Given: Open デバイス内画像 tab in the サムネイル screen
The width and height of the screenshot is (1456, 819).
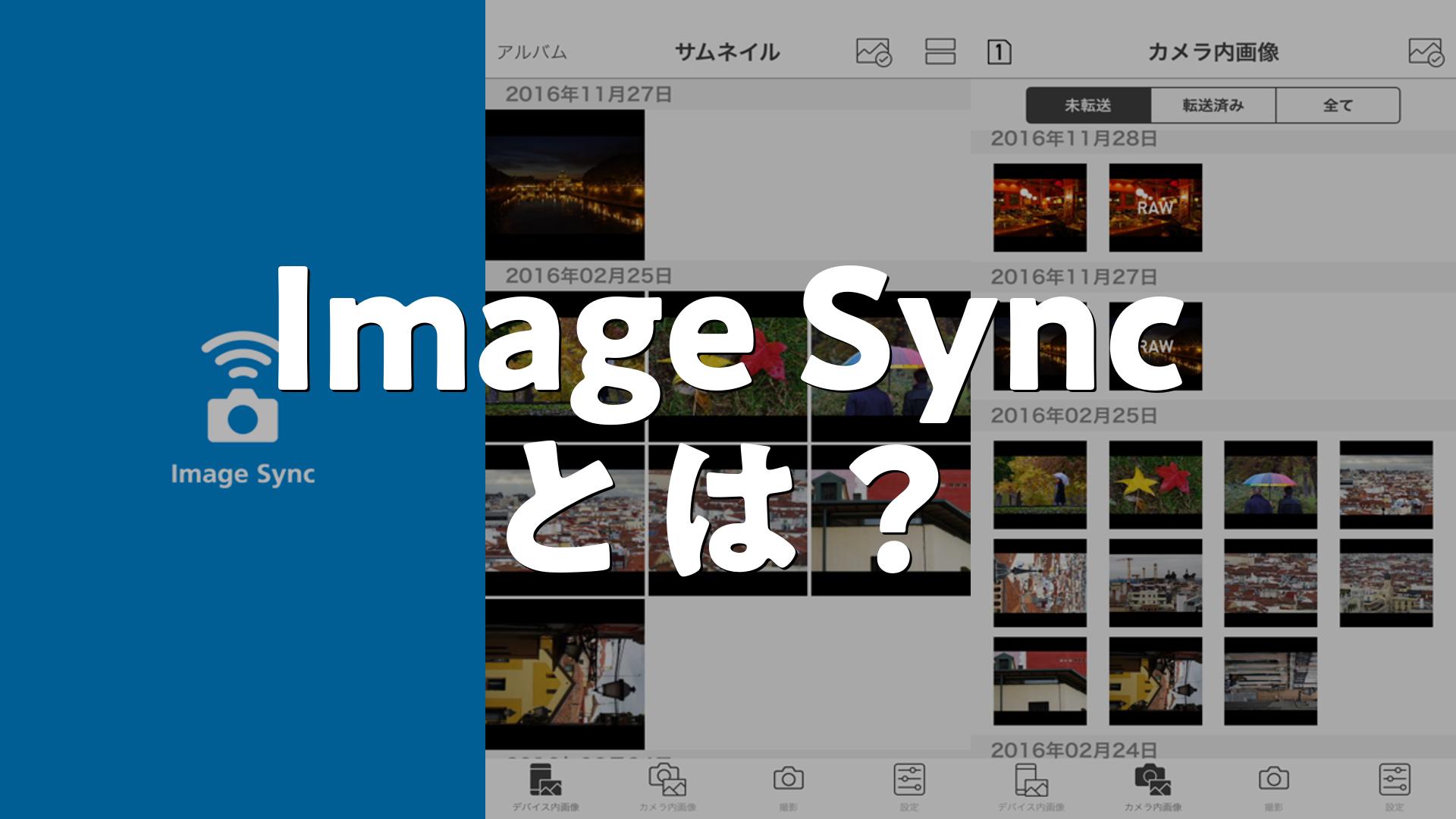Looking at the screenshot, I should tap(546, 787).
